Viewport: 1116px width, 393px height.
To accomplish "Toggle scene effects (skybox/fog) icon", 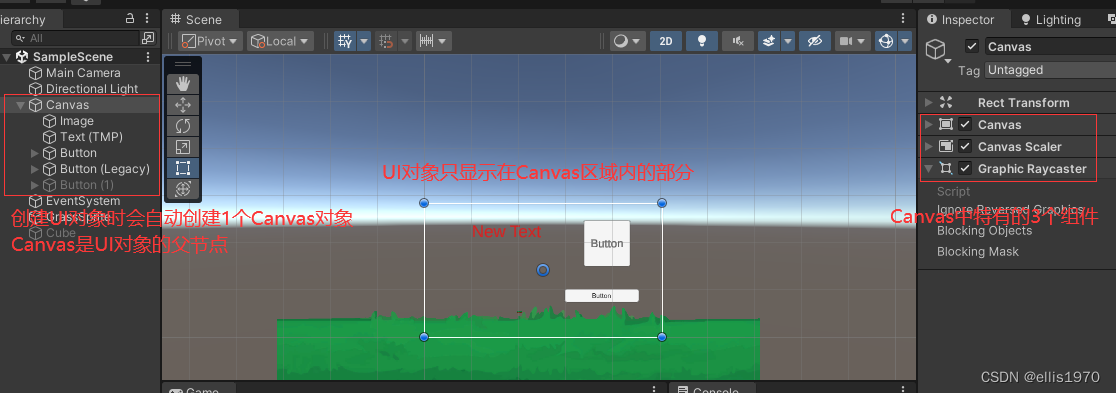I will click(x=769, y=41).
